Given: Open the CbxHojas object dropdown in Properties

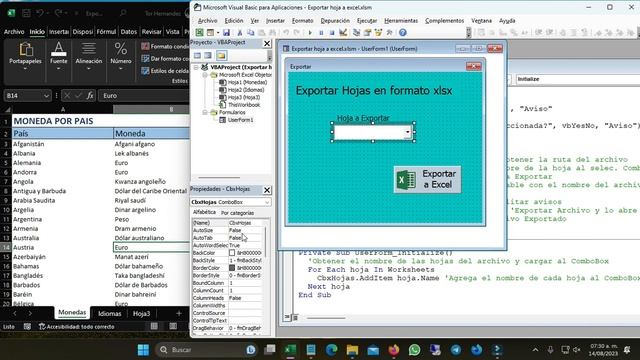Looking at the screenshot, I should pyautogui.click(x=267, y=202).
